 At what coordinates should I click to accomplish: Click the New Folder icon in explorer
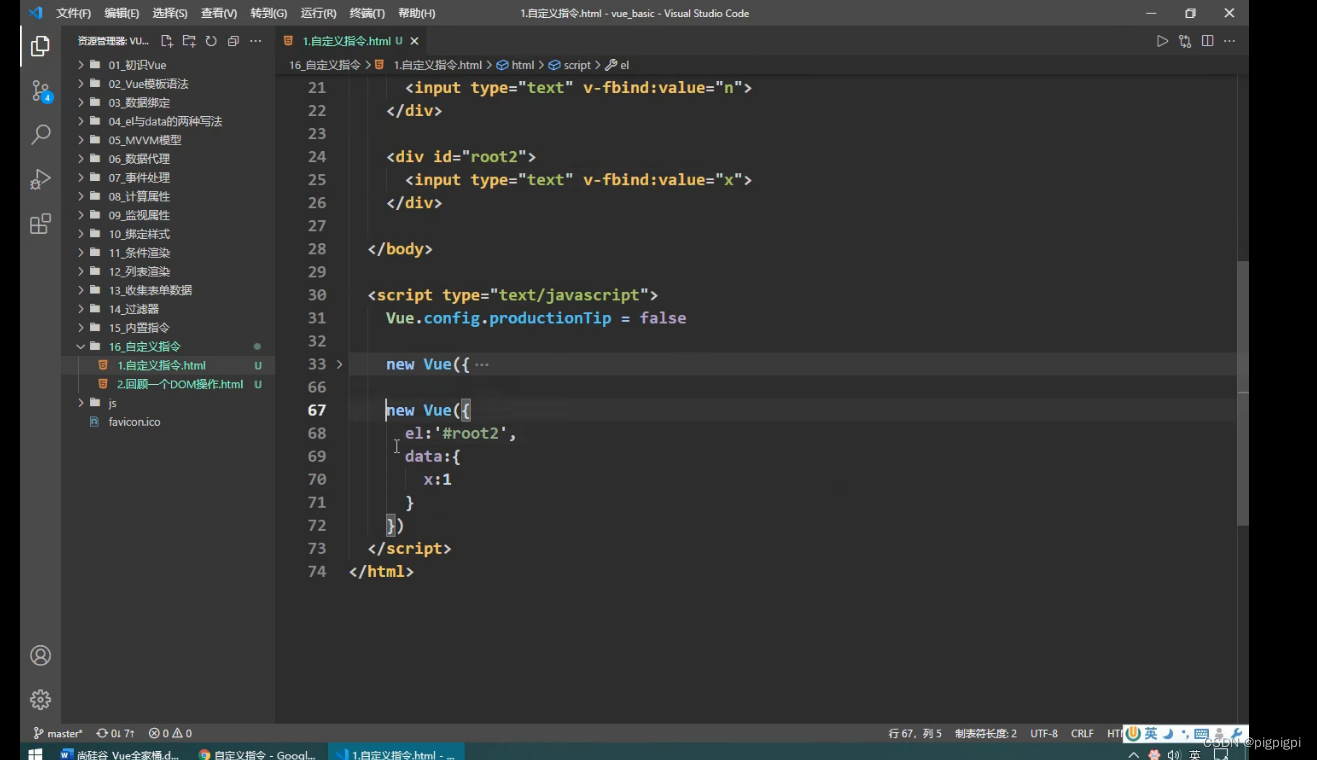pos(189,41)
